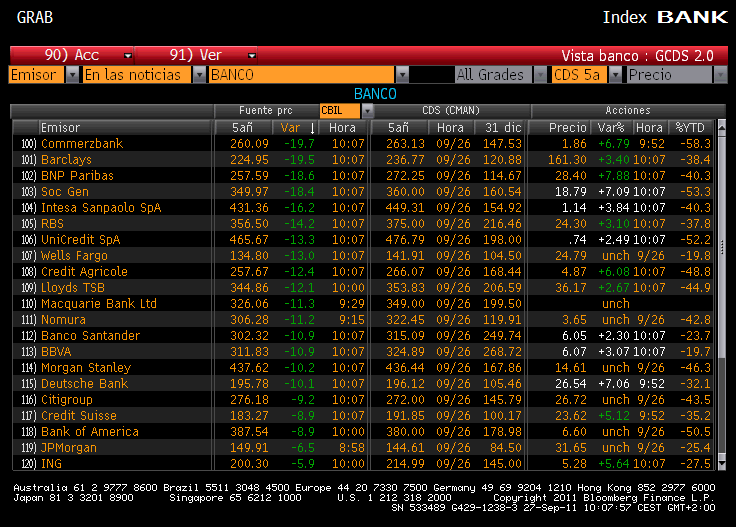Click BBVA 31 dic value 268.72
The width and height of the screenshot is (736, 527).
(x=502, y=351)
